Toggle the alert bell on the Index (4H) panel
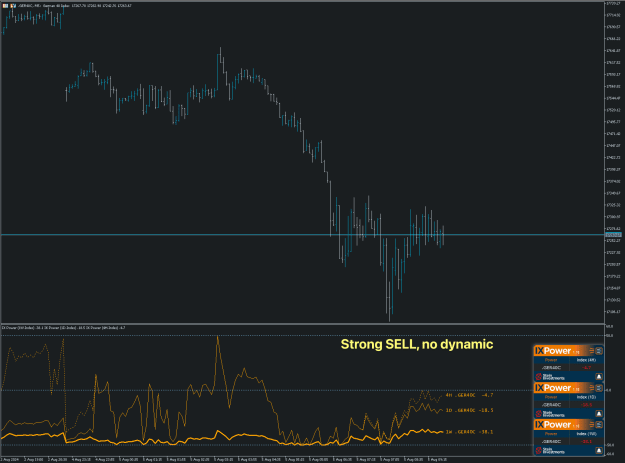625x463 pixels. pyautogui.click(x=599, y=377)
